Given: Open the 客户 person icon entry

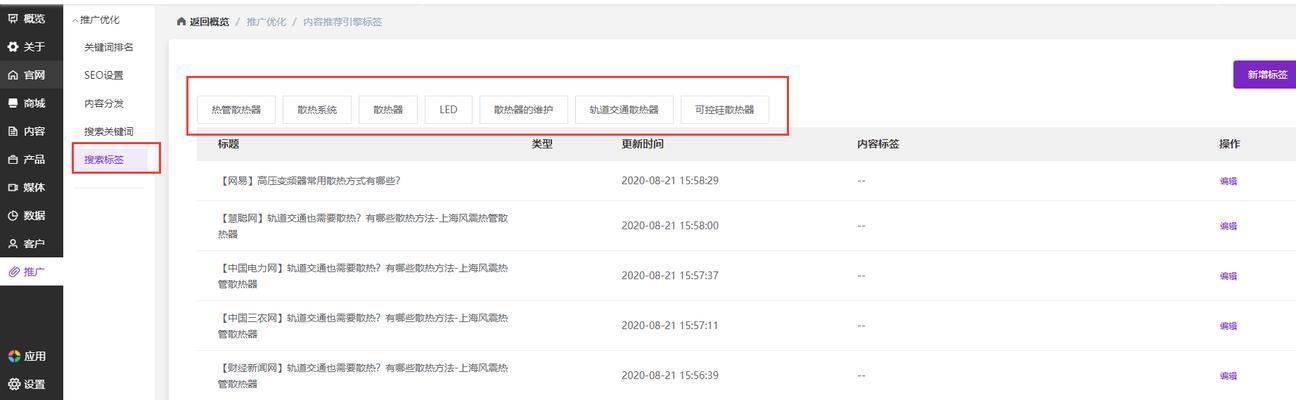Looking at the screenshot, I should pyautogui.click(x=13, y=243).
